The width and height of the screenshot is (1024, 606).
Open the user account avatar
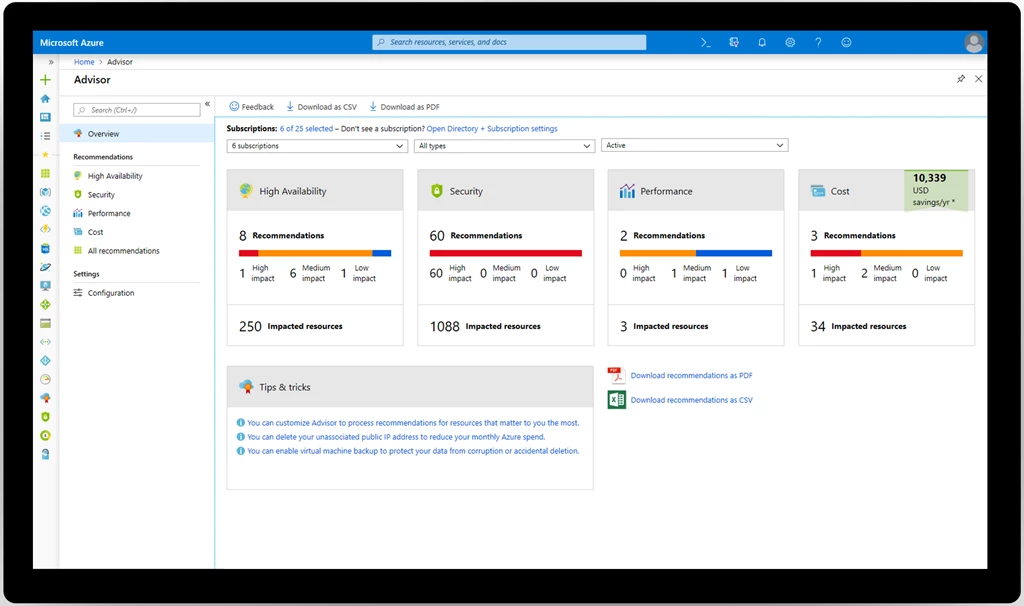(x=973, y=43)
